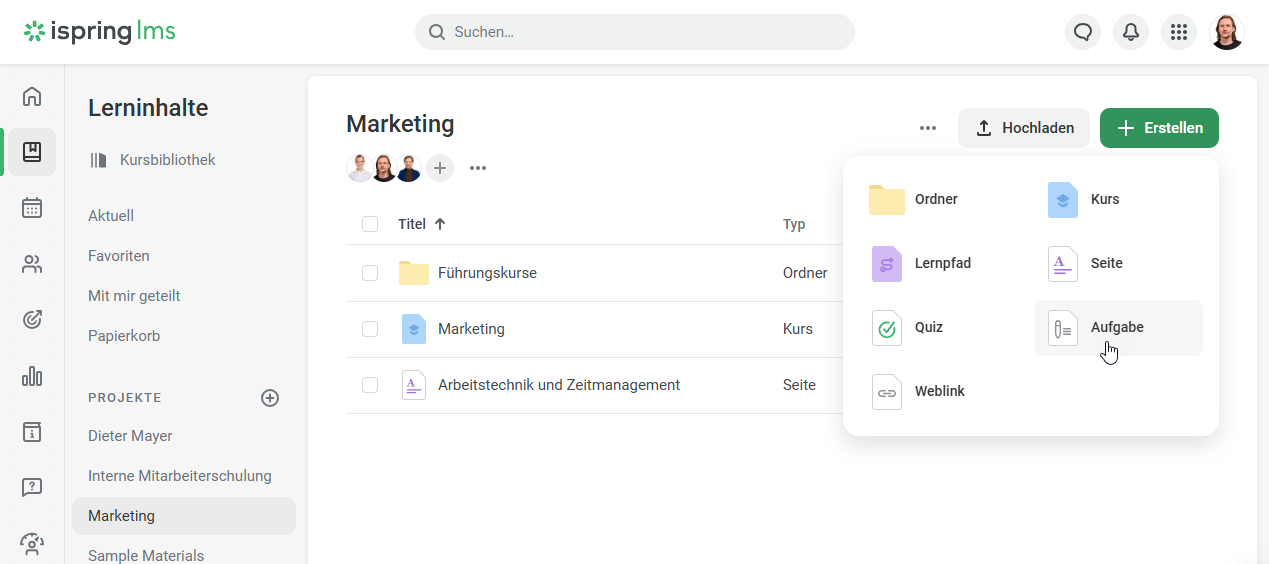
Task: Open the more options menu beside Hochladen
Action: [x=928, y=128]
